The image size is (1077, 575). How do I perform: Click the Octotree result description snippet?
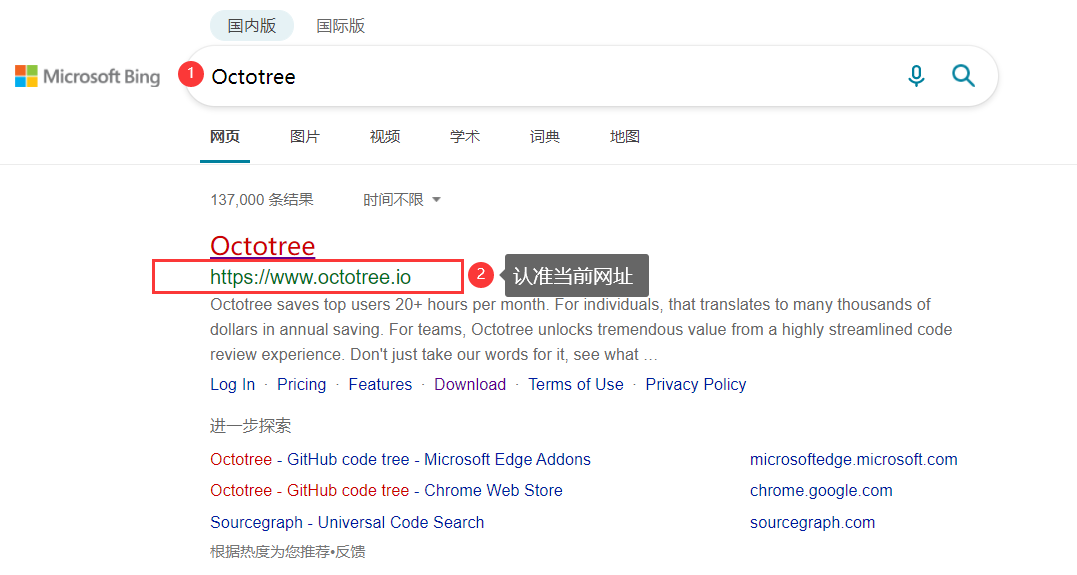581,330
